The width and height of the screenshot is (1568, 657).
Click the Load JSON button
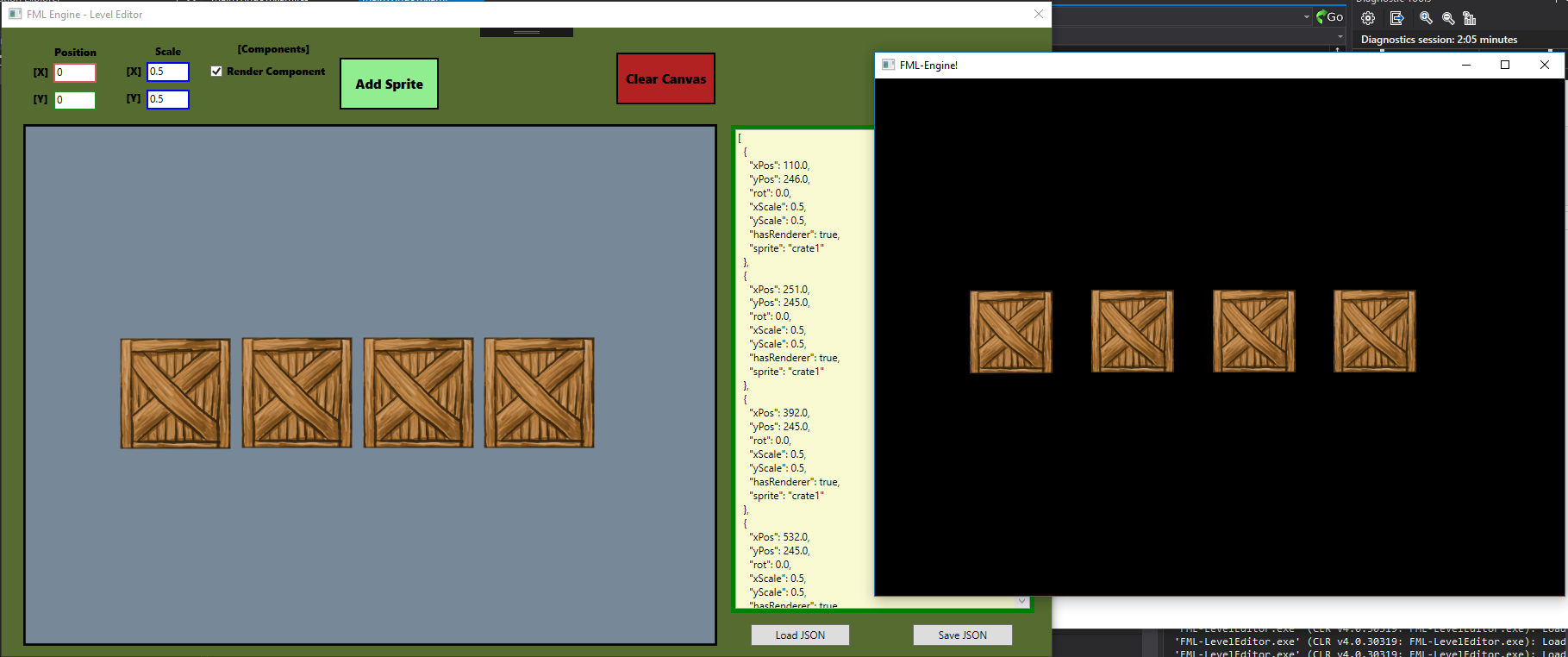800,635
